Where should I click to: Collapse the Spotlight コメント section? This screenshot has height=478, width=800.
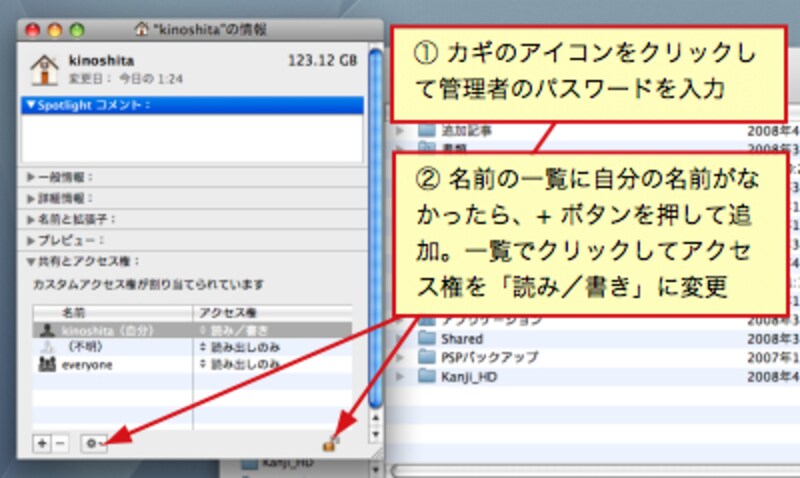click(x=31, y=105)
